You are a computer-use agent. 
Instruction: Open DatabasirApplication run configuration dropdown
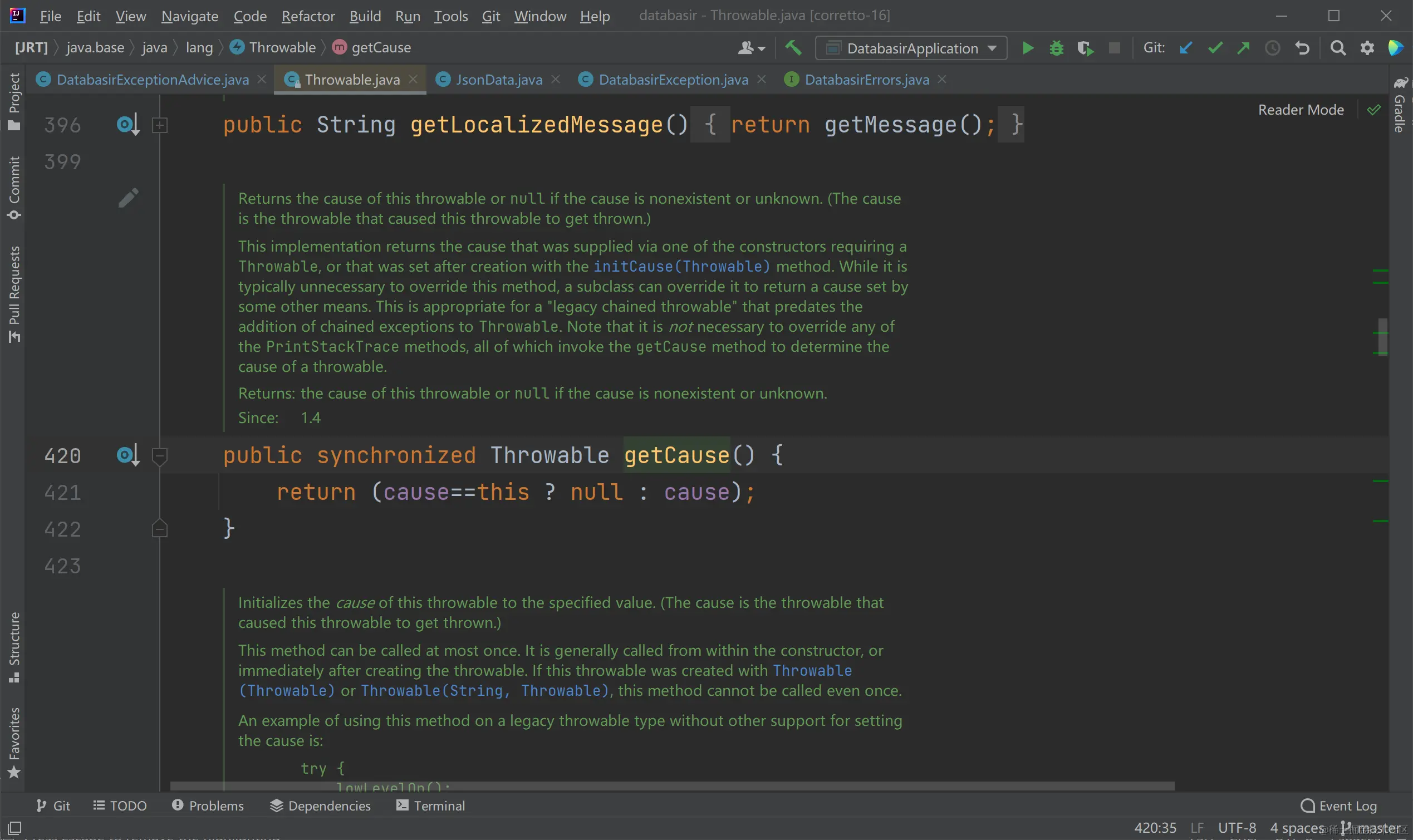pyautogui.click(x=911, y=48)
